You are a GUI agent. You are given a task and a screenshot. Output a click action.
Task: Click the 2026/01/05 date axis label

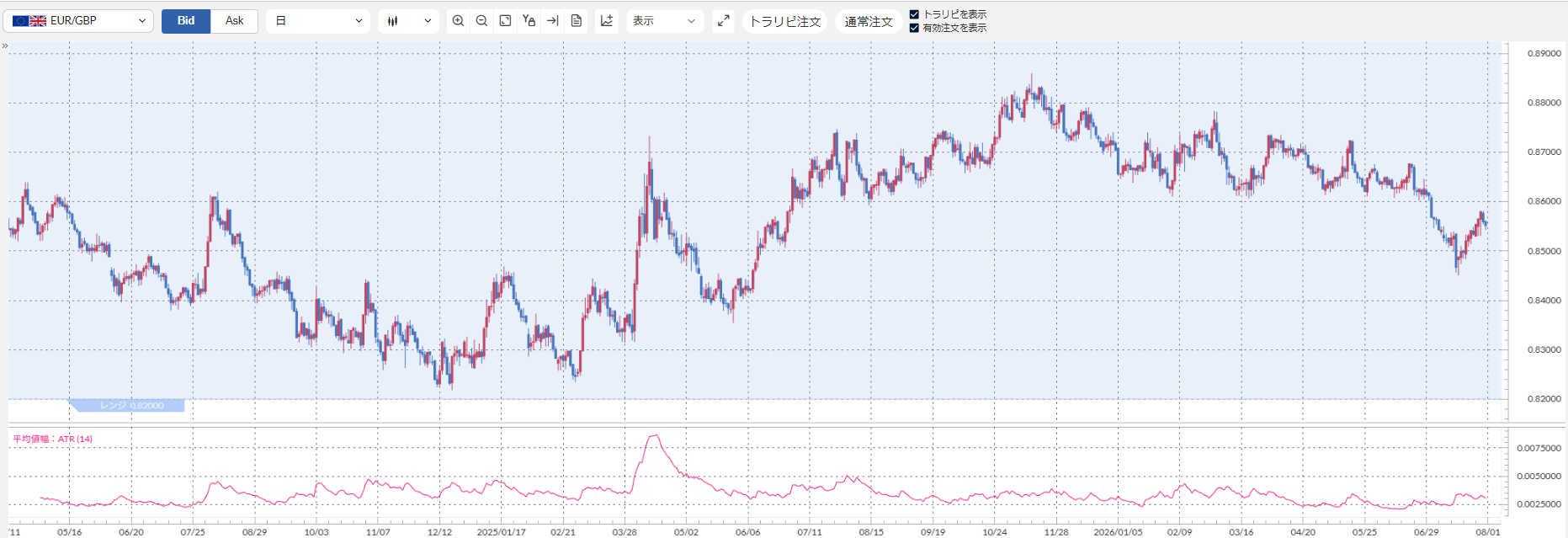click(x=1118, y=532)
